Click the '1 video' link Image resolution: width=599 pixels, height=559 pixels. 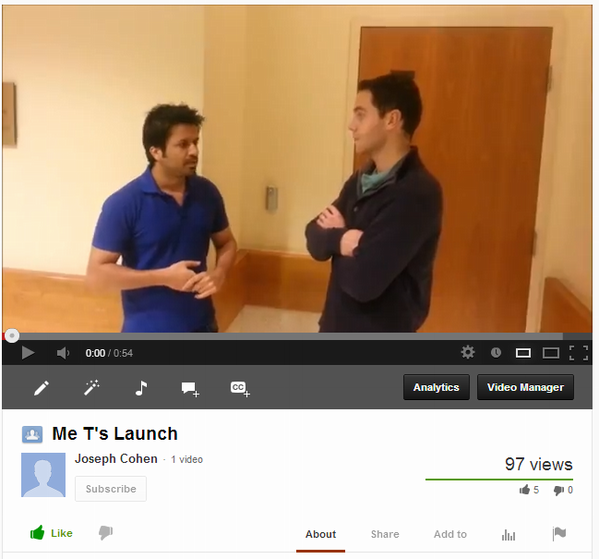point(187,459)
